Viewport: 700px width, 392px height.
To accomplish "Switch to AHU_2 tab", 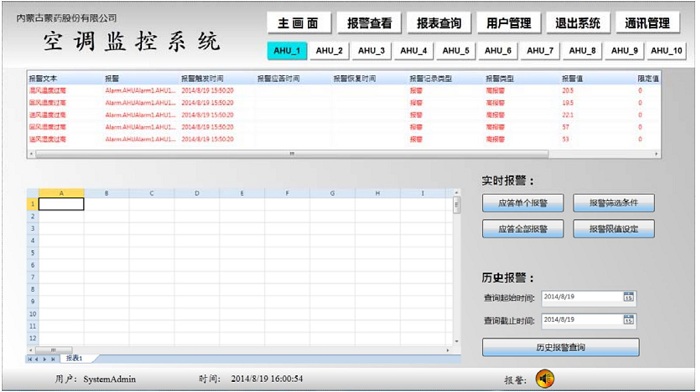I will (329, 51).
